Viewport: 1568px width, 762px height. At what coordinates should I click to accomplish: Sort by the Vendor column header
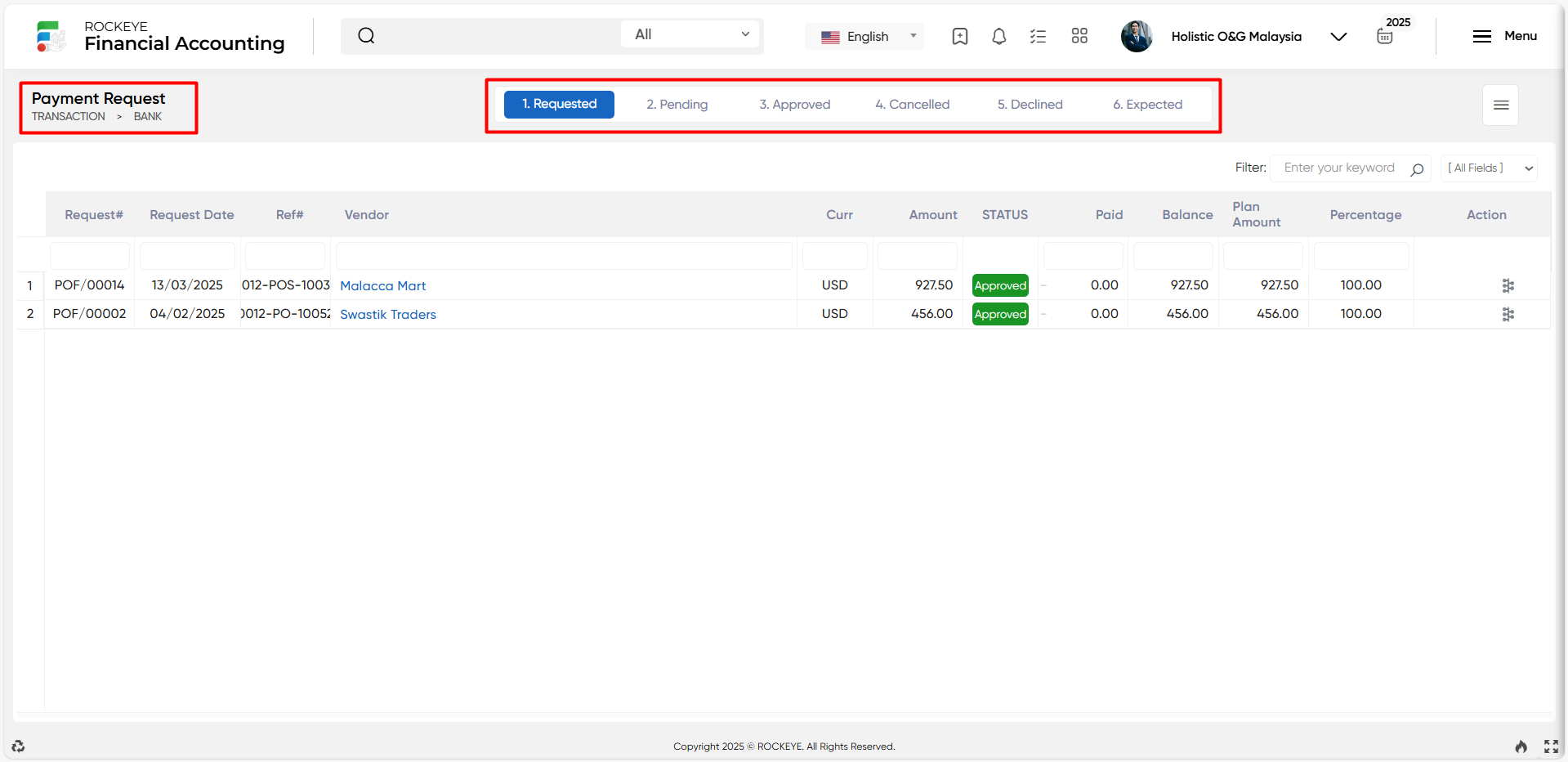(x=366, y=215)
